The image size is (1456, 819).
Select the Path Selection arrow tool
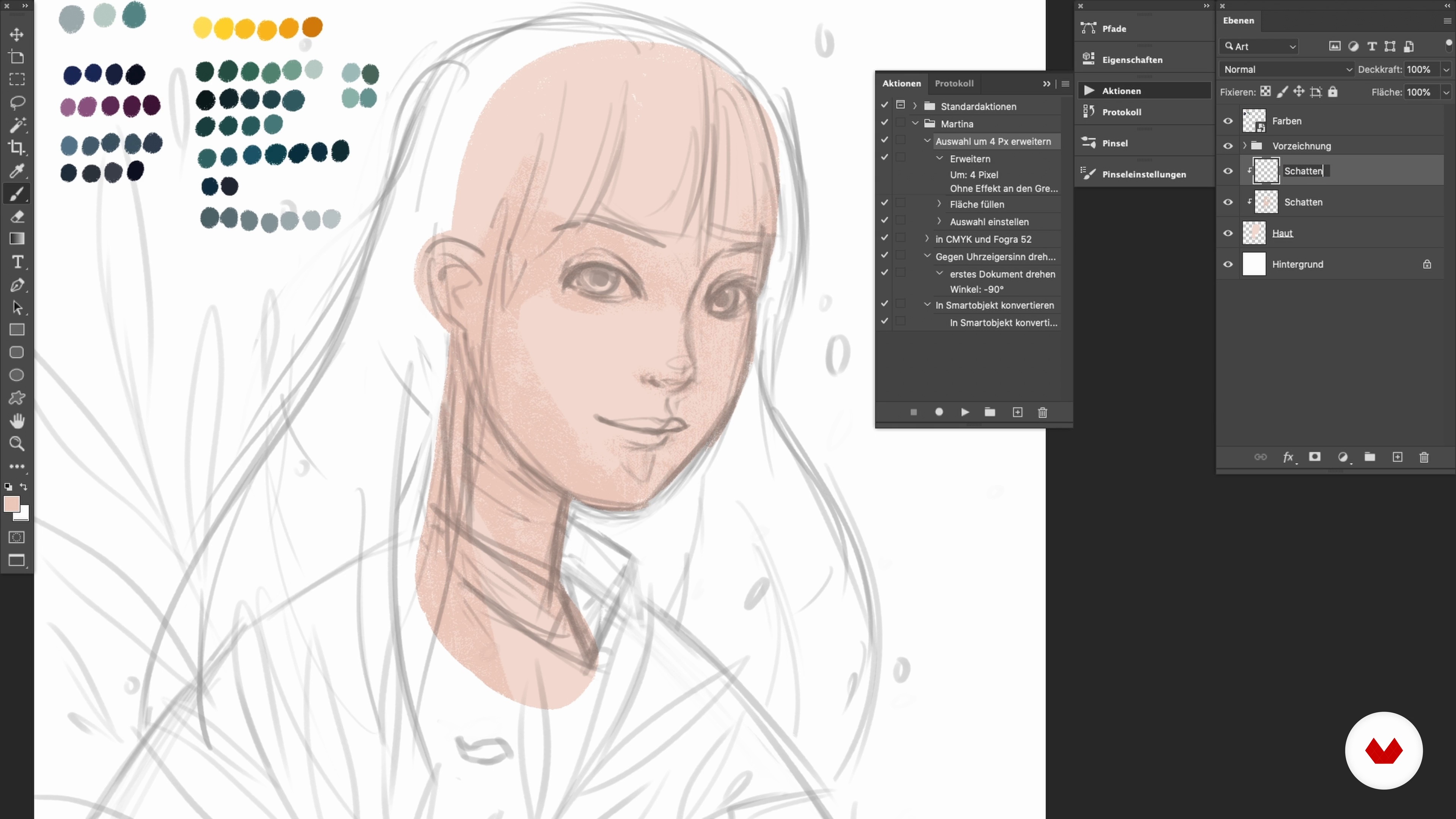16,308
